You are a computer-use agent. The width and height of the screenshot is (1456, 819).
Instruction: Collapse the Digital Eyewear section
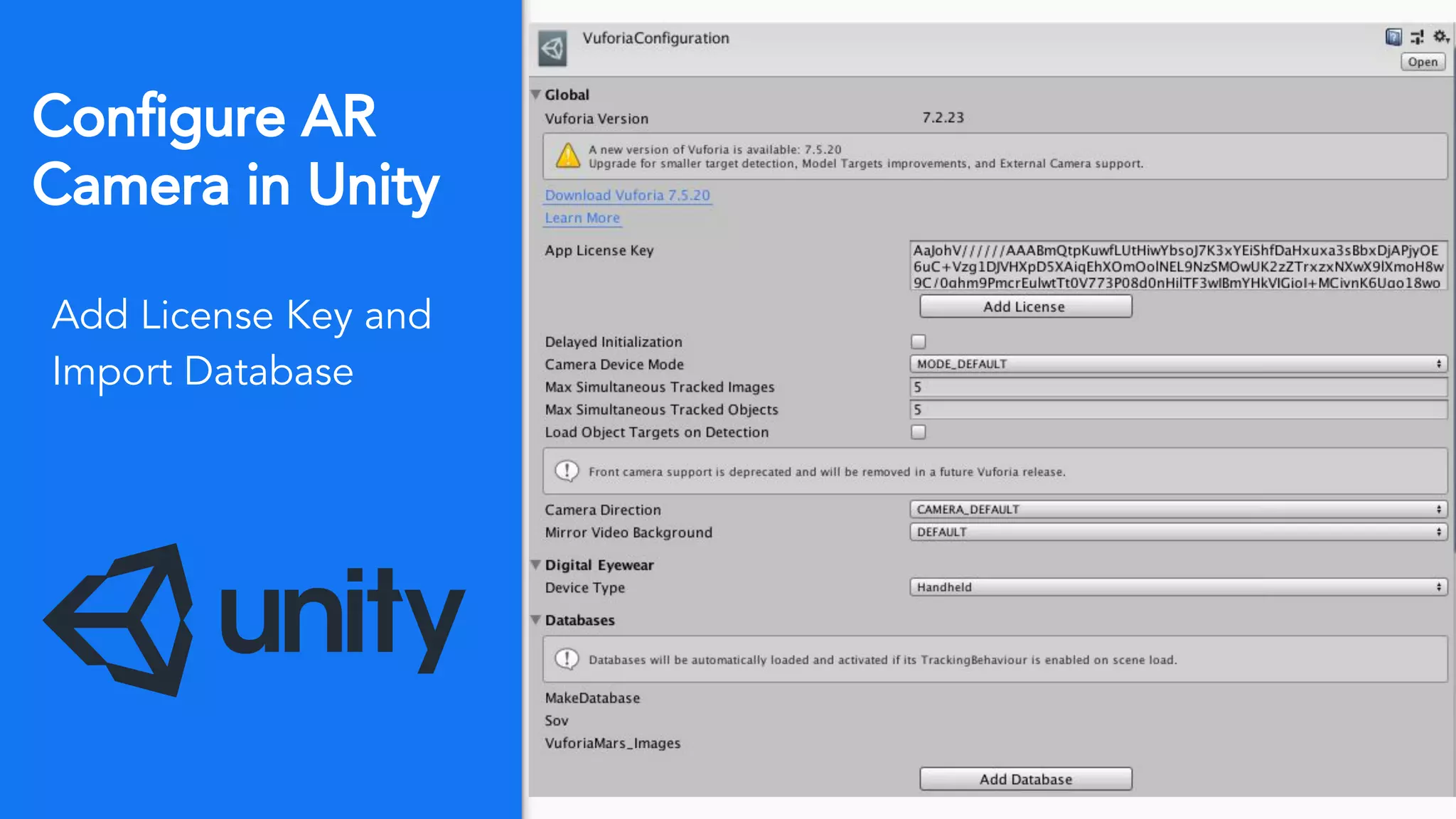pos(536,564)
